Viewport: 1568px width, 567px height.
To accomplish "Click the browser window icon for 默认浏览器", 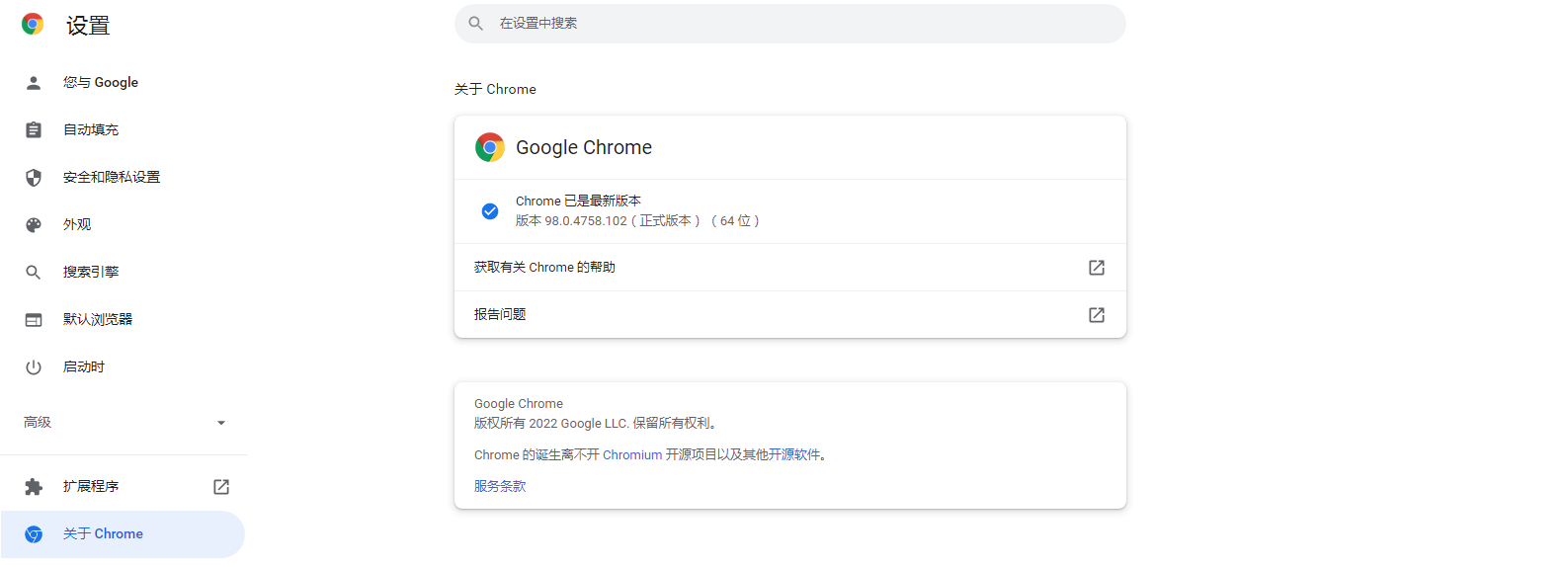I will click(34, 320).
